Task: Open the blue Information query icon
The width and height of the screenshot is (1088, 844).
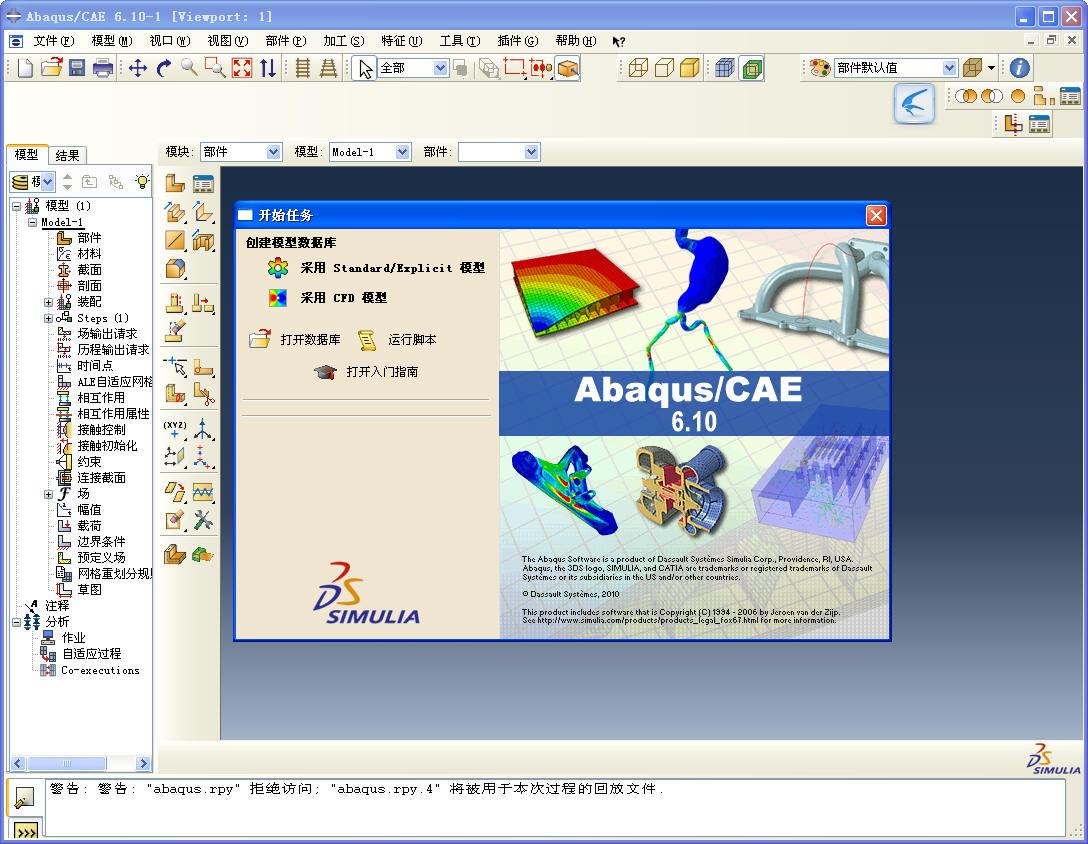Action: pyautogui.click(x=1019, y=68)
